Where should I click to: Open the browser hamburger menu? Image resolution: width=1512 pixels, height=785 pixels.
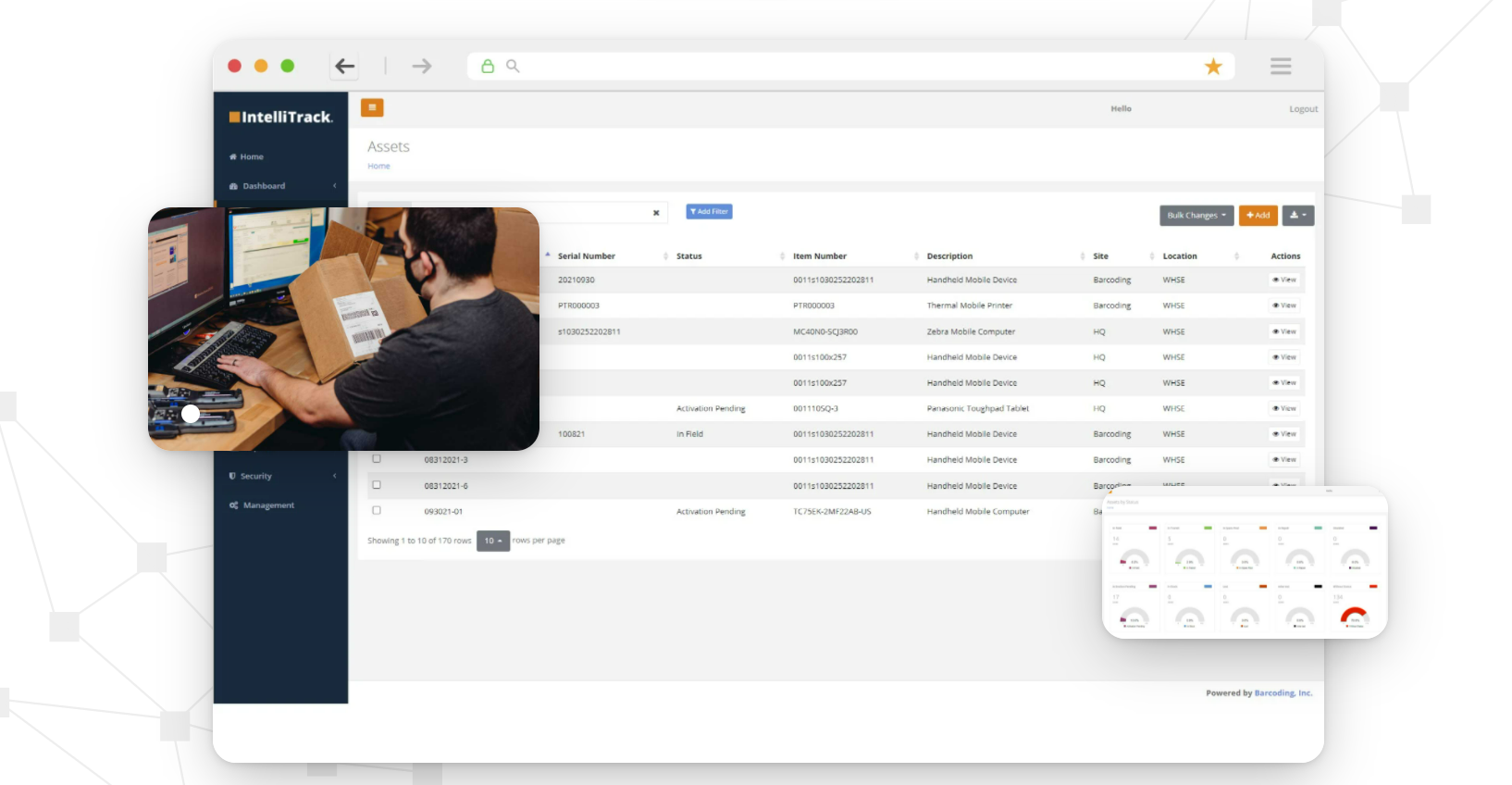coord(1281,66)
